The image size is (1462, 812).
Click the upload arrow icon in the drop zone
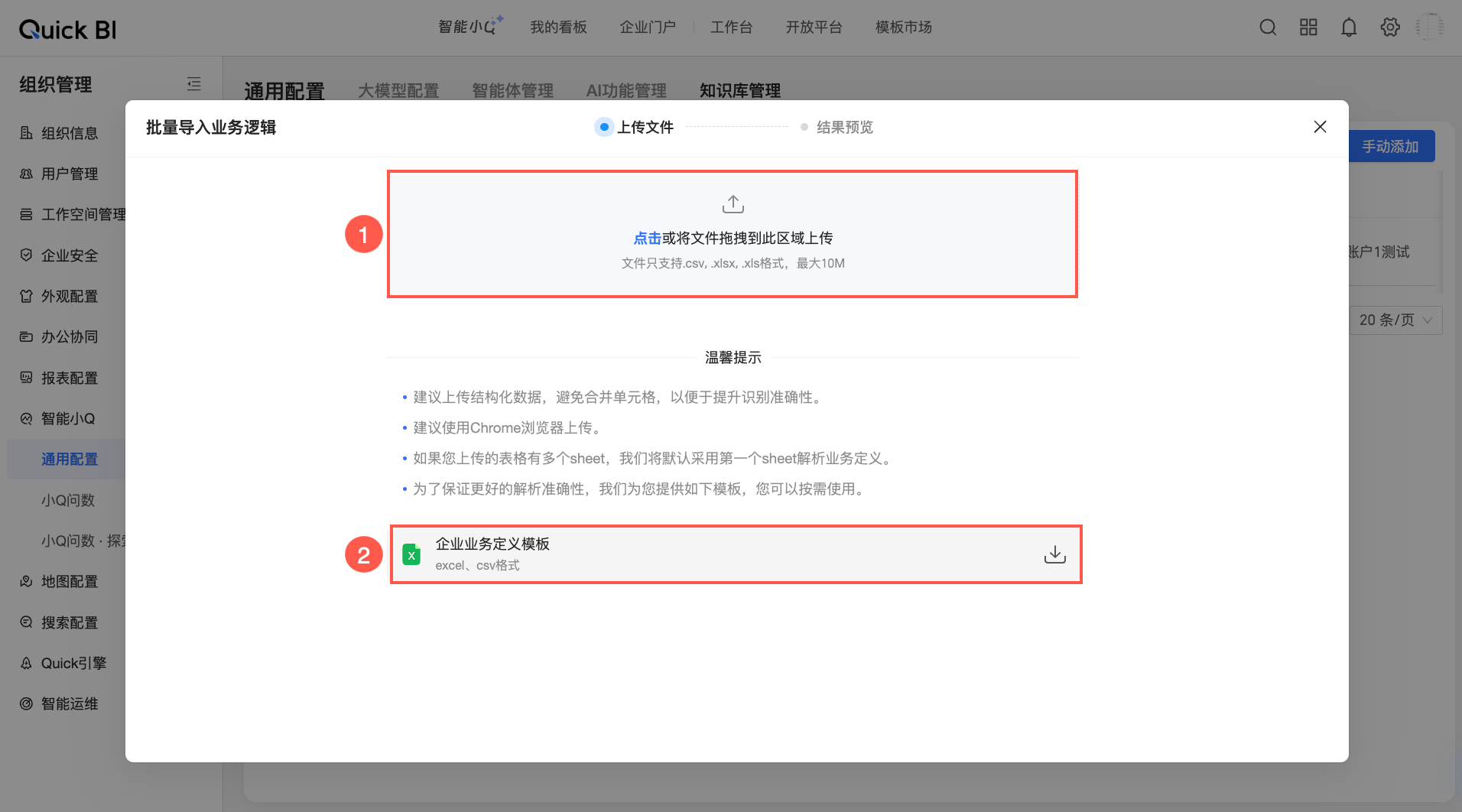tap(733, 204)
